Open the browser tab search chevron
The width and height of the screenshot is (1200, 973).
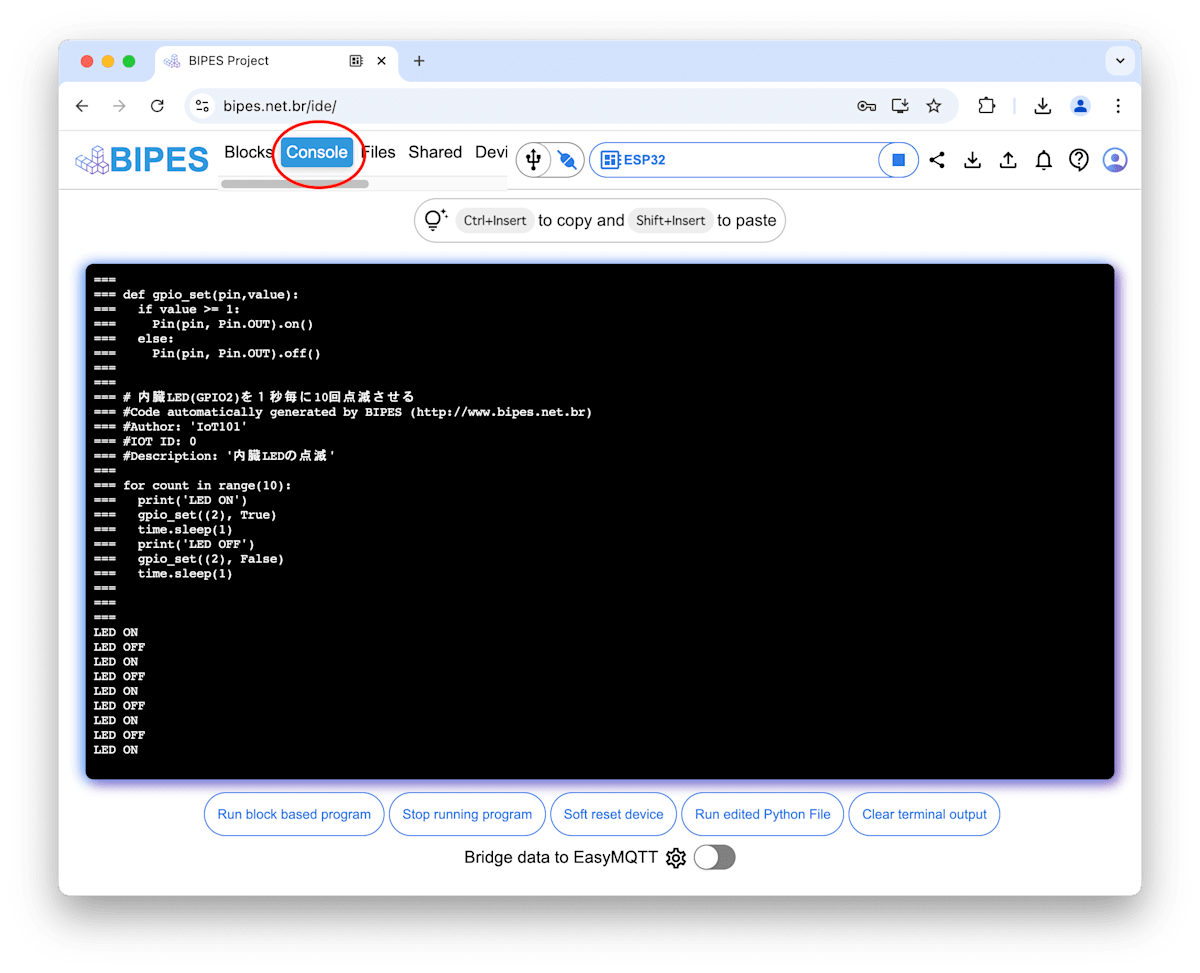pyautogui.click(x=1120, y=60)
